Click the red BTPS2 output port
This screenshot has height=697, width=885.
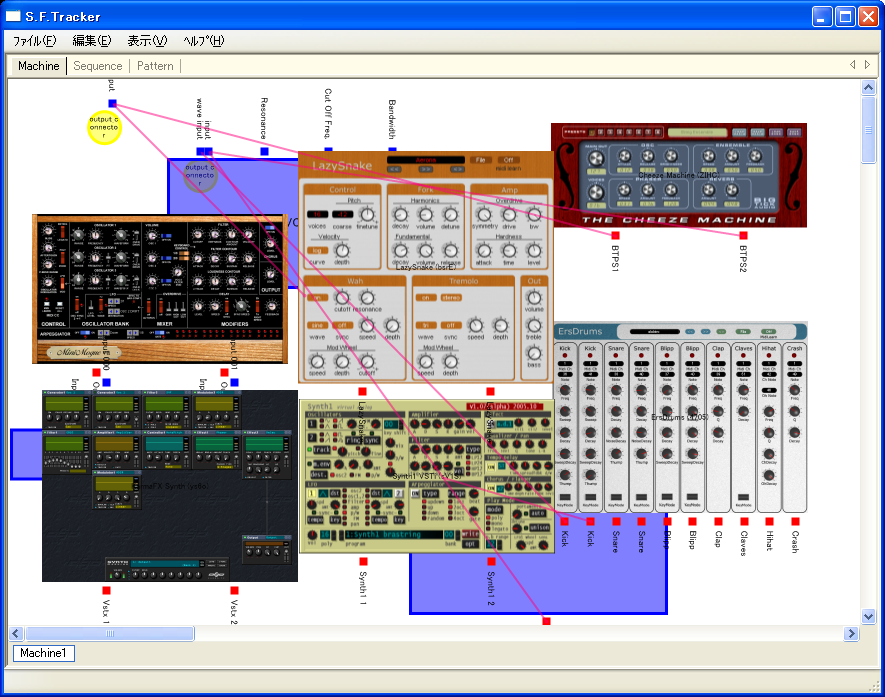click(743, 235)
